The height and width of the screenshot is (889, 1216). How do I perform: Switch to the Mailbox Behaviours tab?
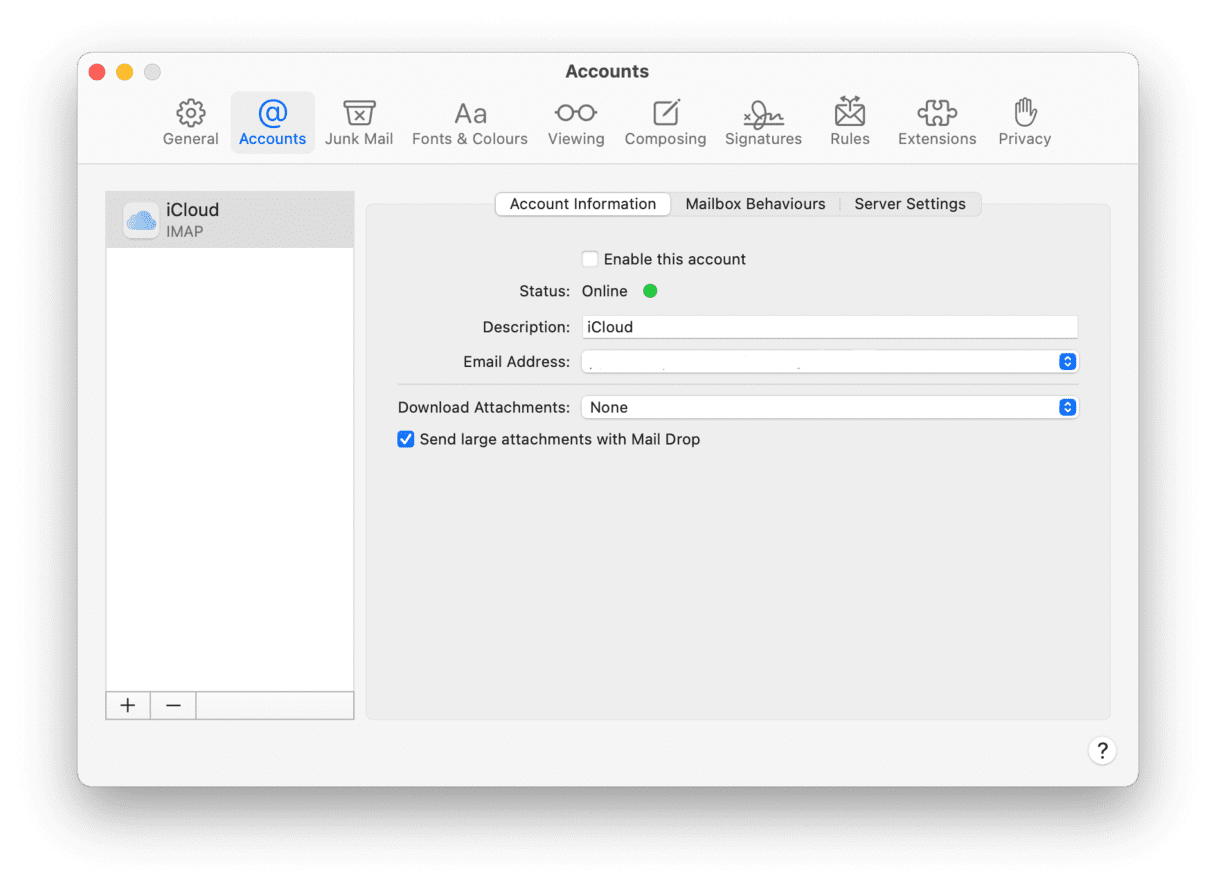pyautogui.click(x=755, y=204)
